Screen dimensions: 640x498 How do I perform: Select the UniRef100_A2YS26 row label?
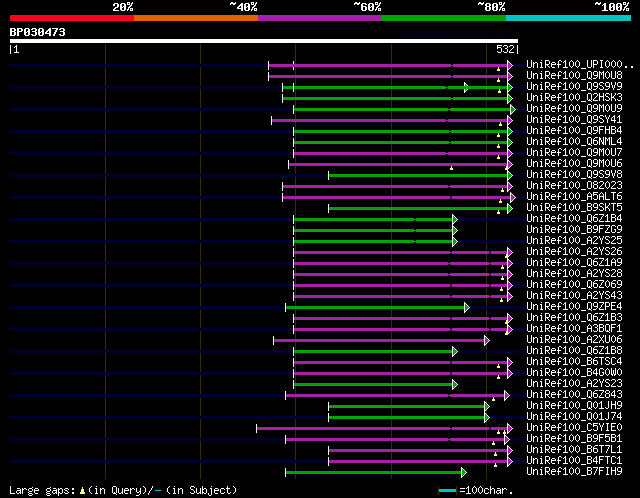574,252
